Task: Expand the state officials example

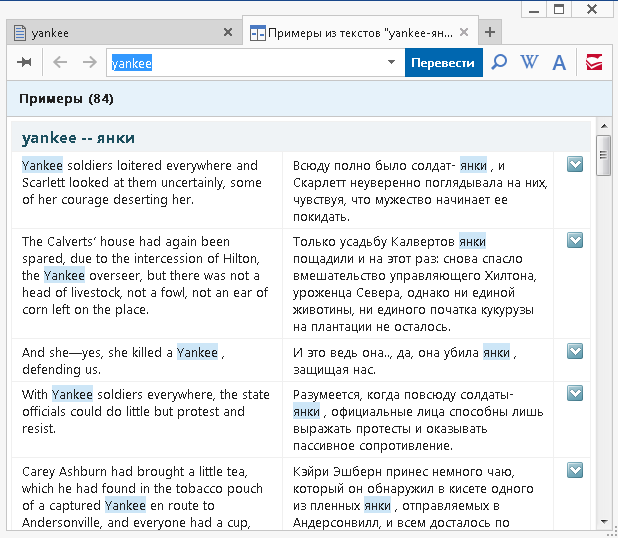Action: (575, 393)
